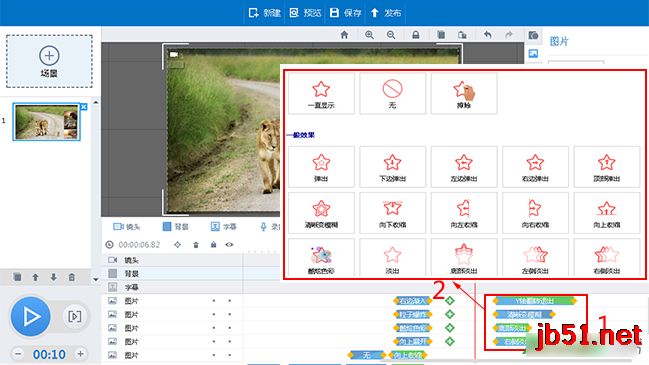Click scene list scroll down arrow
Screen dimensions: 649x365
coord(96,279)
